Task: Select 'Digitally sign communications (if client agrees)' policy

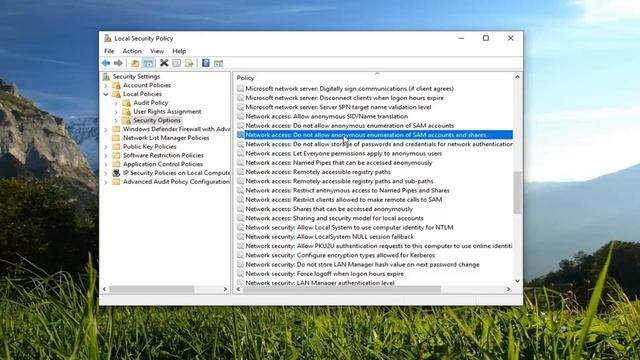Action: point(349,89)
